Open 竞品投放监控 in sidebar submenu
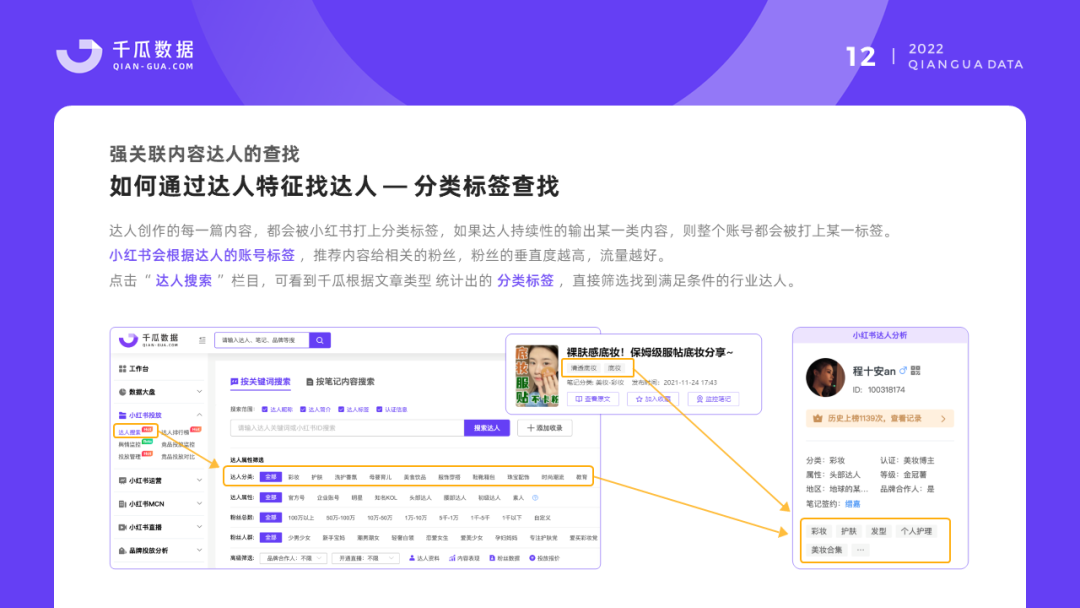This screenshot has width=1080, height=608. (x=178, y=445)
